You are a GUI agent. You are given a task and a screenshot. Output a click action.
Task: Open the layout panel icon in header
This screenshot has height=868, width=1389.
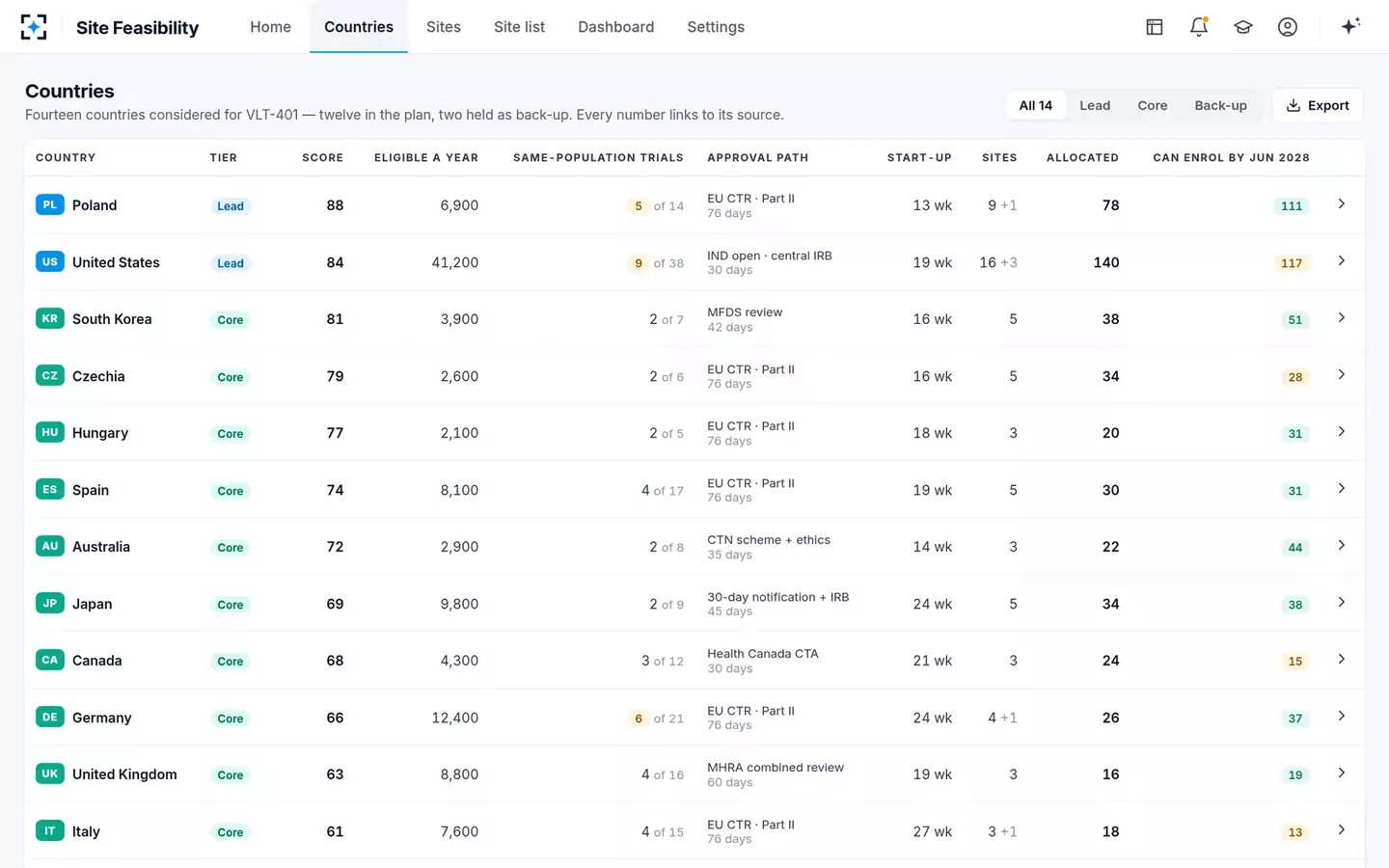click(1155, 27)
